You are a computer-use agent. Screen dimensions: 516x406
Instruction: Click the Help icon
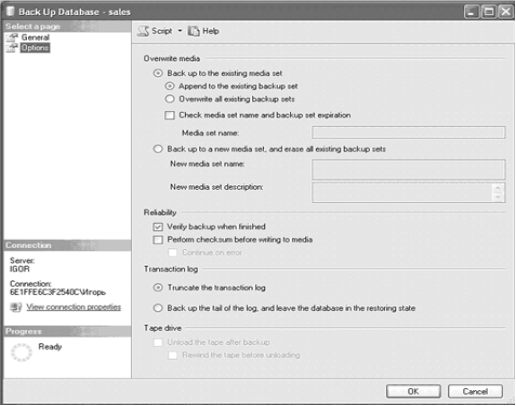194,31
